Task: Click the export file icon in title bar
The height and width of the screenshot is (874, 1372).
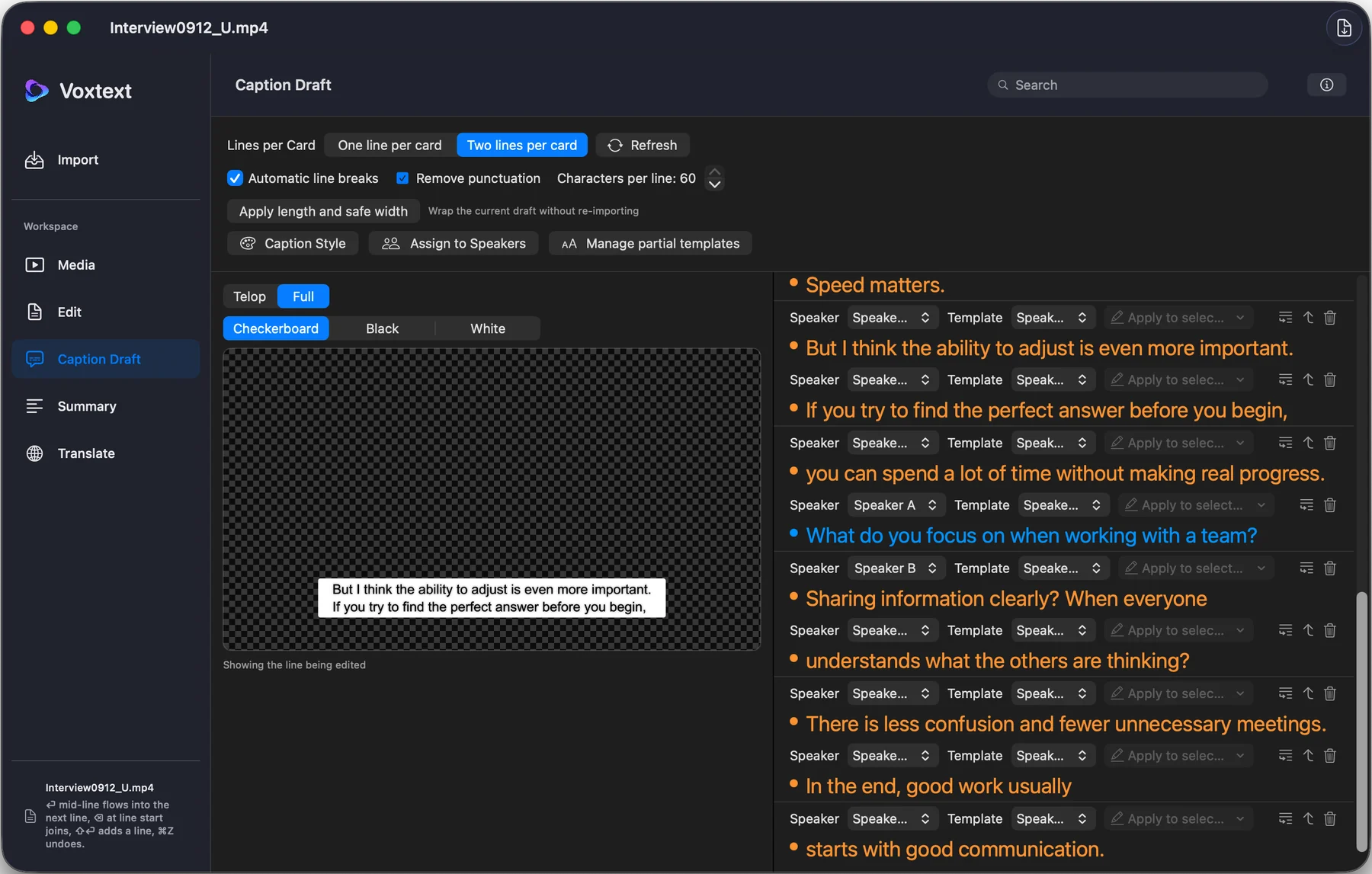Action: pos(1344,28)
